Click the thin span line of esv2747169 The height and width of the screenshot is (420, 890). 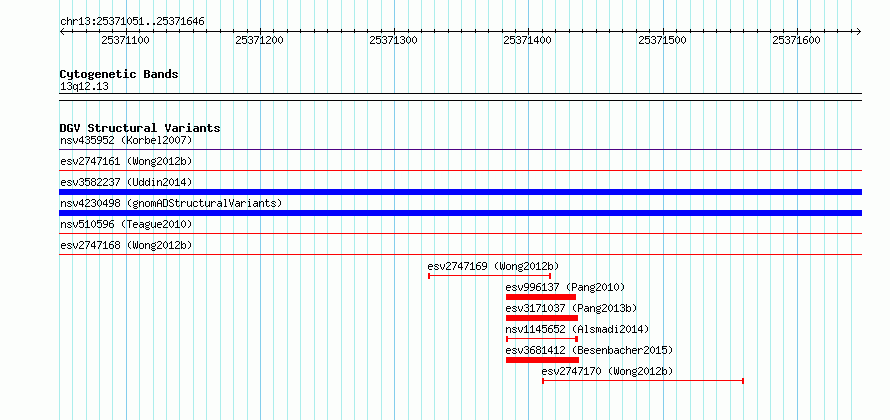[489, 276]
